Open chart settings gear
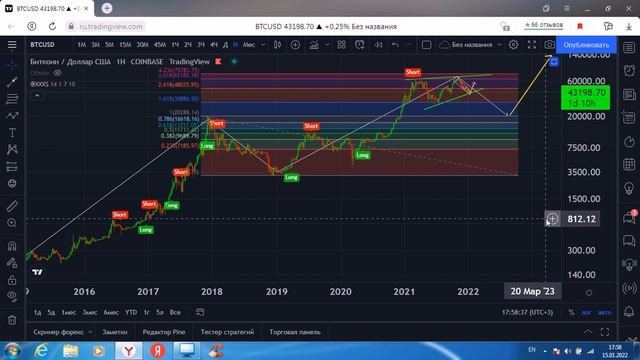The image size is (640, 360). pos(513,45)
